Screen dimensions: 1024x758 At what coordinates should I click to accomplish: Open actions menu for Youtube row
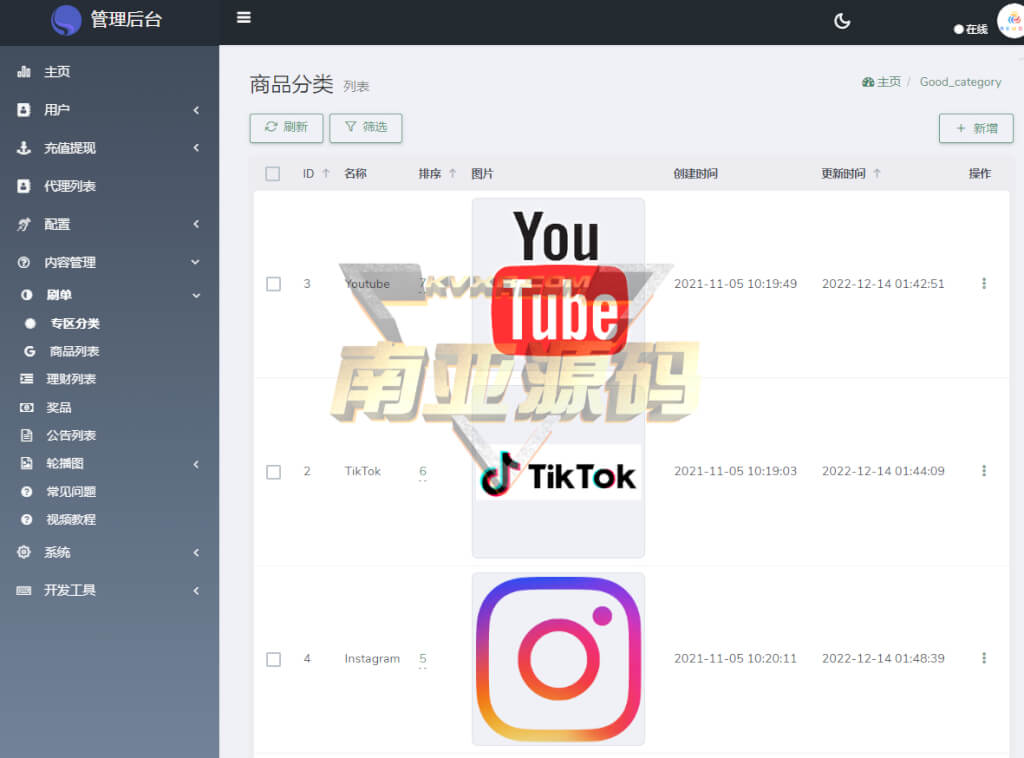click(984, 283)
